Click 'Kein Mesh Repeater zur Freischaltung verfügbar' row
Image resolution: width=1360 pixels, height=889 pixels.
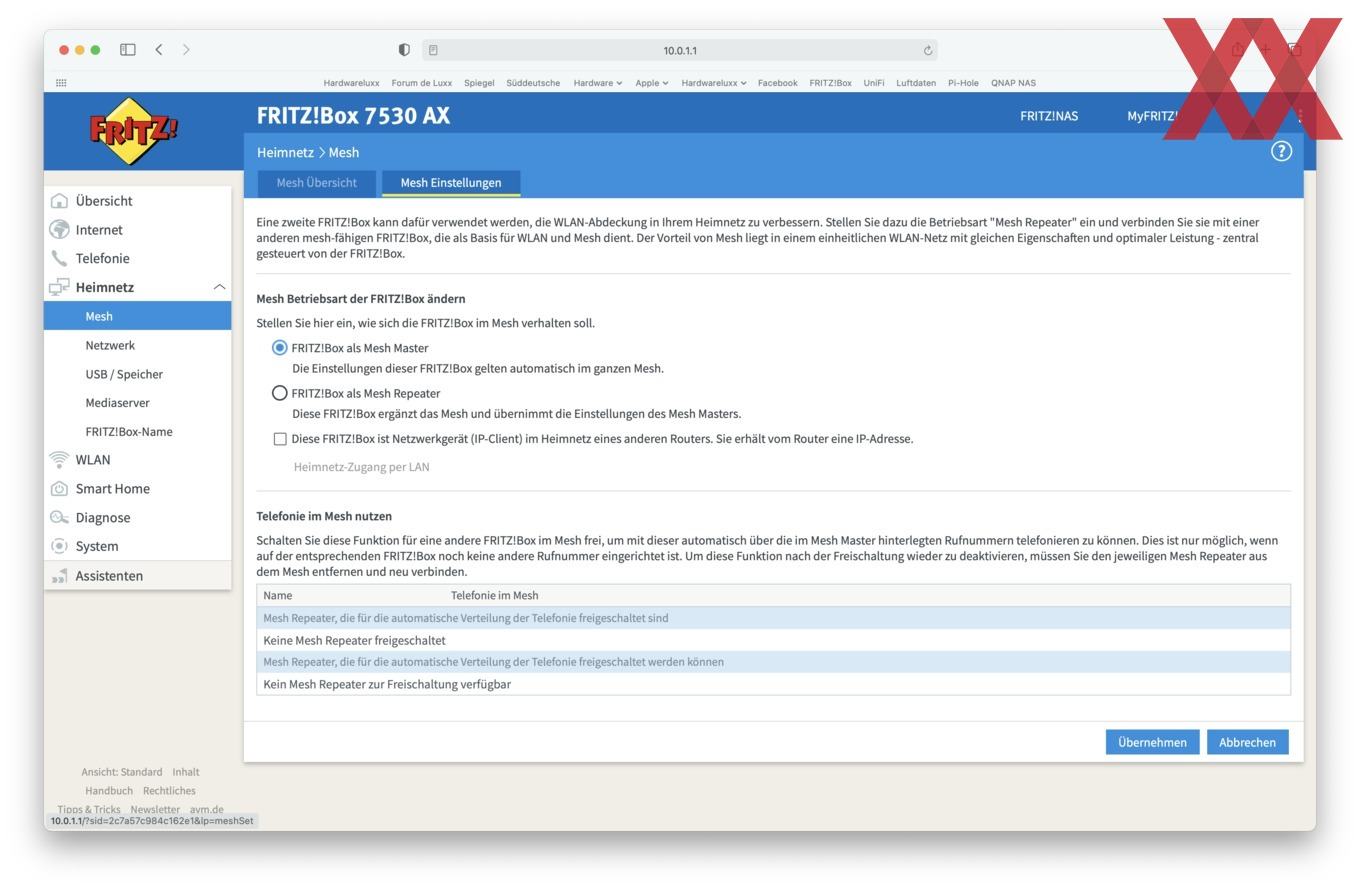(x=773, y=685)
